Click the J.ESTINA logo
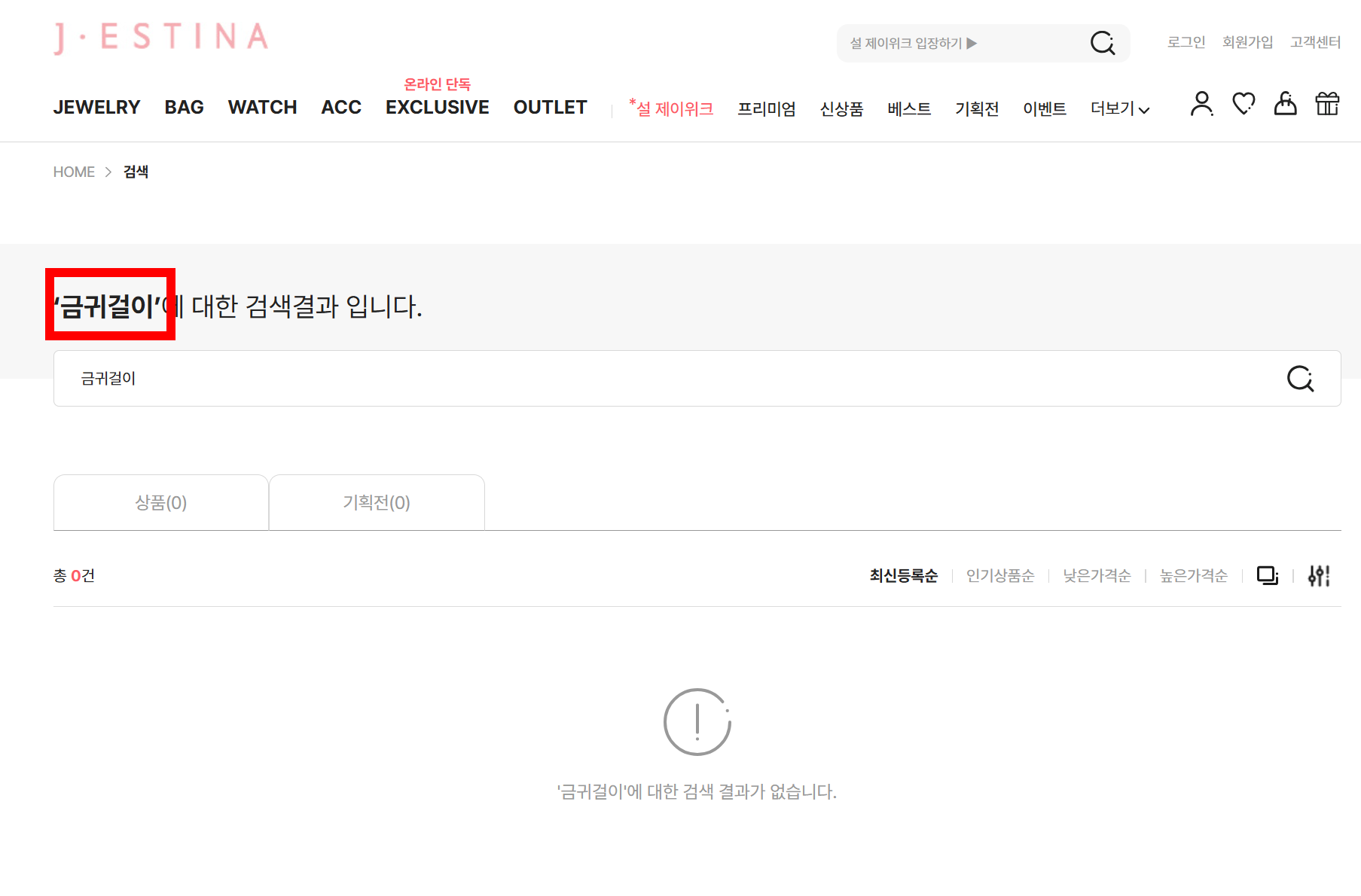1361x896 pixels. point(161,38)
